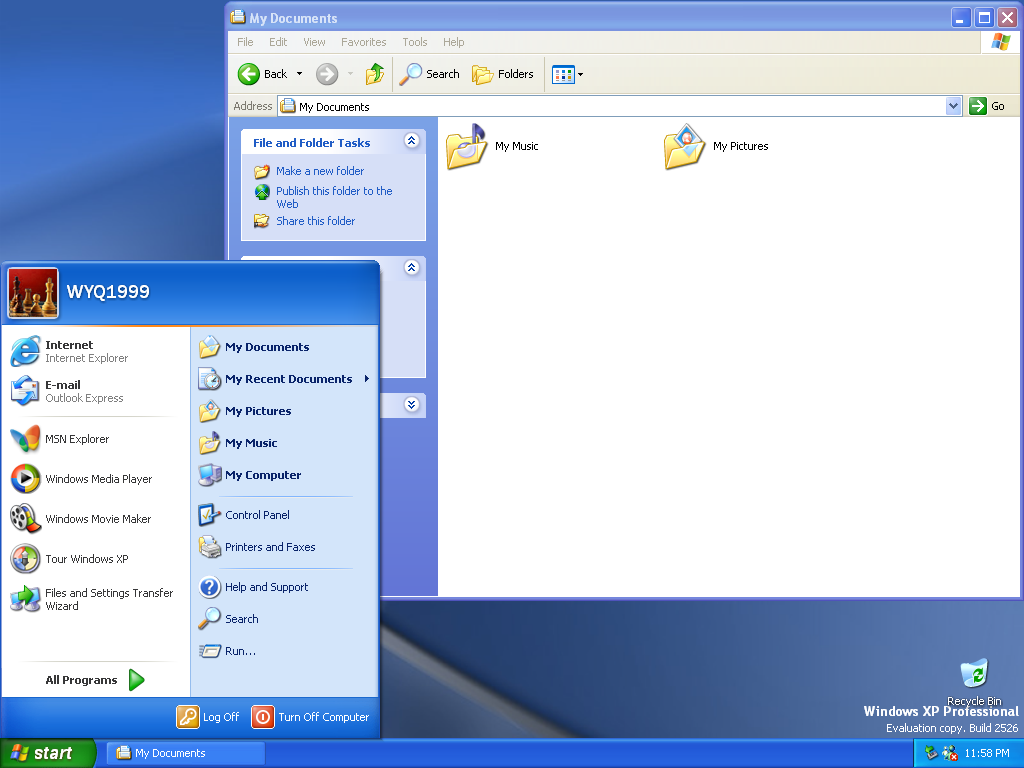Click the Log Off button
Viewport: 1024px width, 768px height.
[x=208, y=717]
